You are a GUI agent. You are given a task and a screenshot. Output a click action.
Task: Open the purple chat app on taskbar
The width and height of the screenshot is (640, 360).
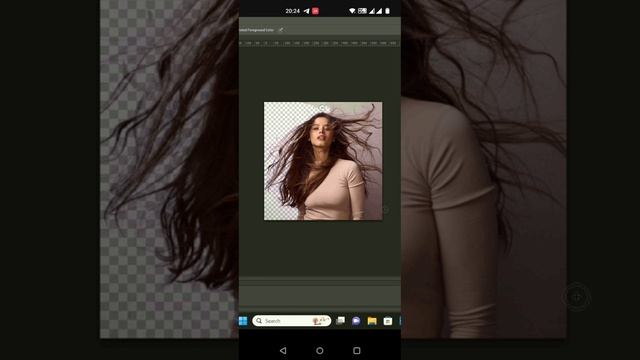pos(356,321)
